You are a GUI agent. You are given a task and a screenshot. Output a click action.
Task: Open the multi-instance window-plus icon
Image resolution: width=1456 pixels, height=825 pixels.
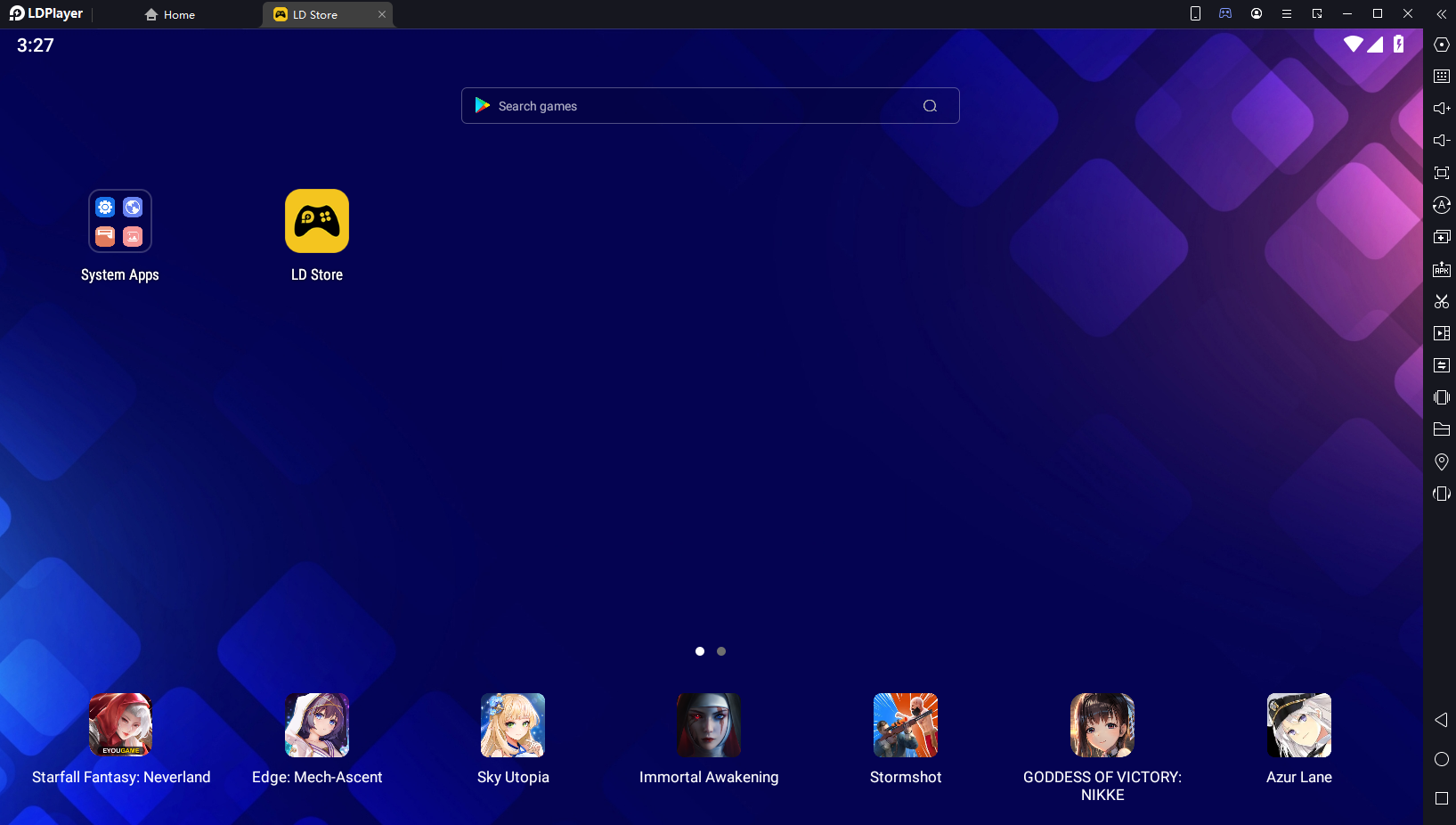[1442, 237]
